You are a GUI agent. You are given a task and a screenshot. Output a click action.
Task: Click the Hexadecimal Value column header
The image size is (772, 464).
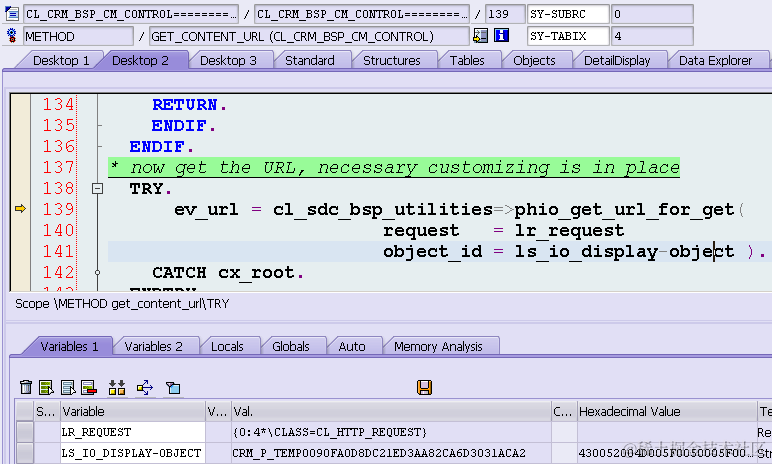click(x=667, y=411)
